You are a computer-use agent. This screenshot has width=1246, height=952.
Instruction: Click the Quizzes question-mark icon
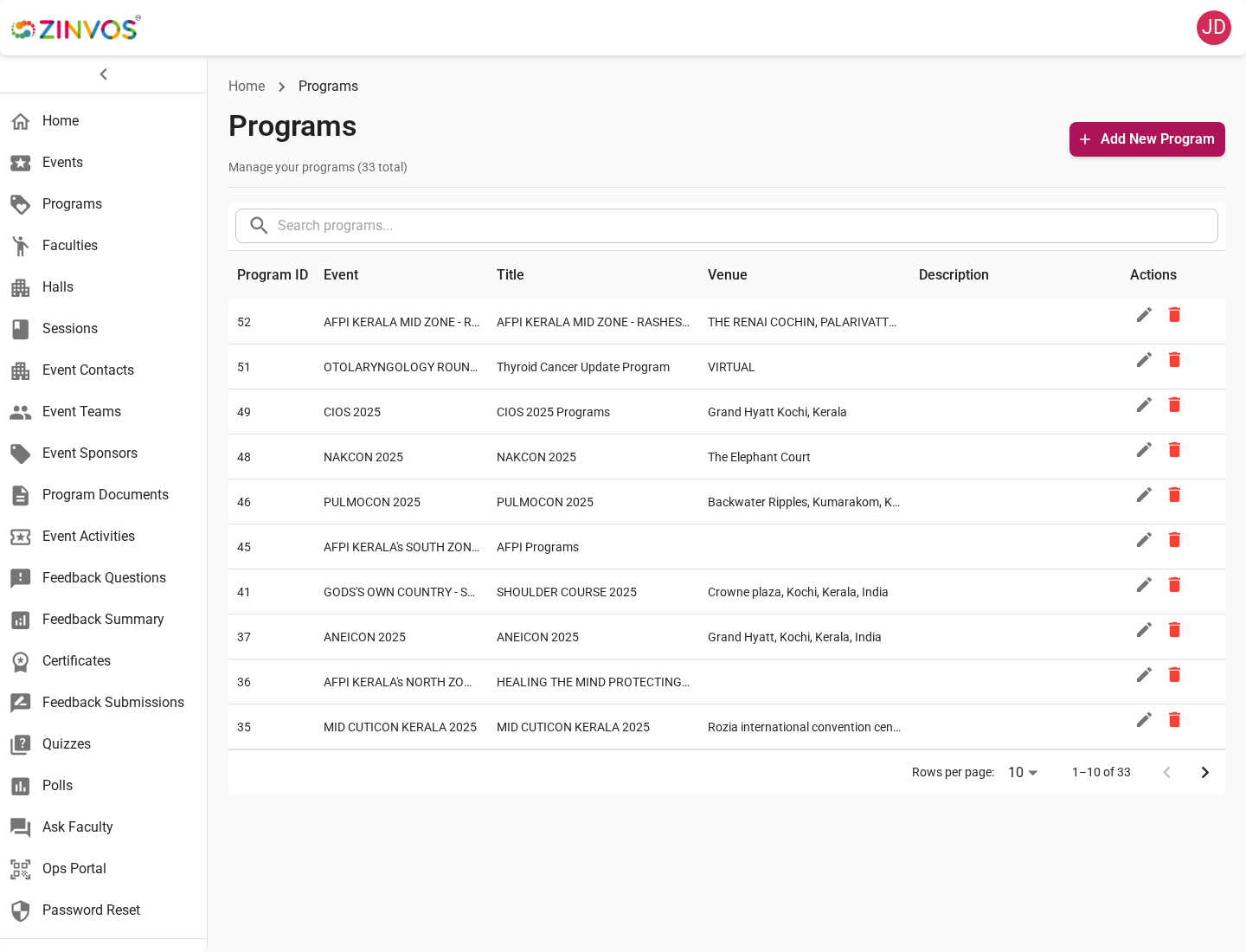[x=21, y=744]
